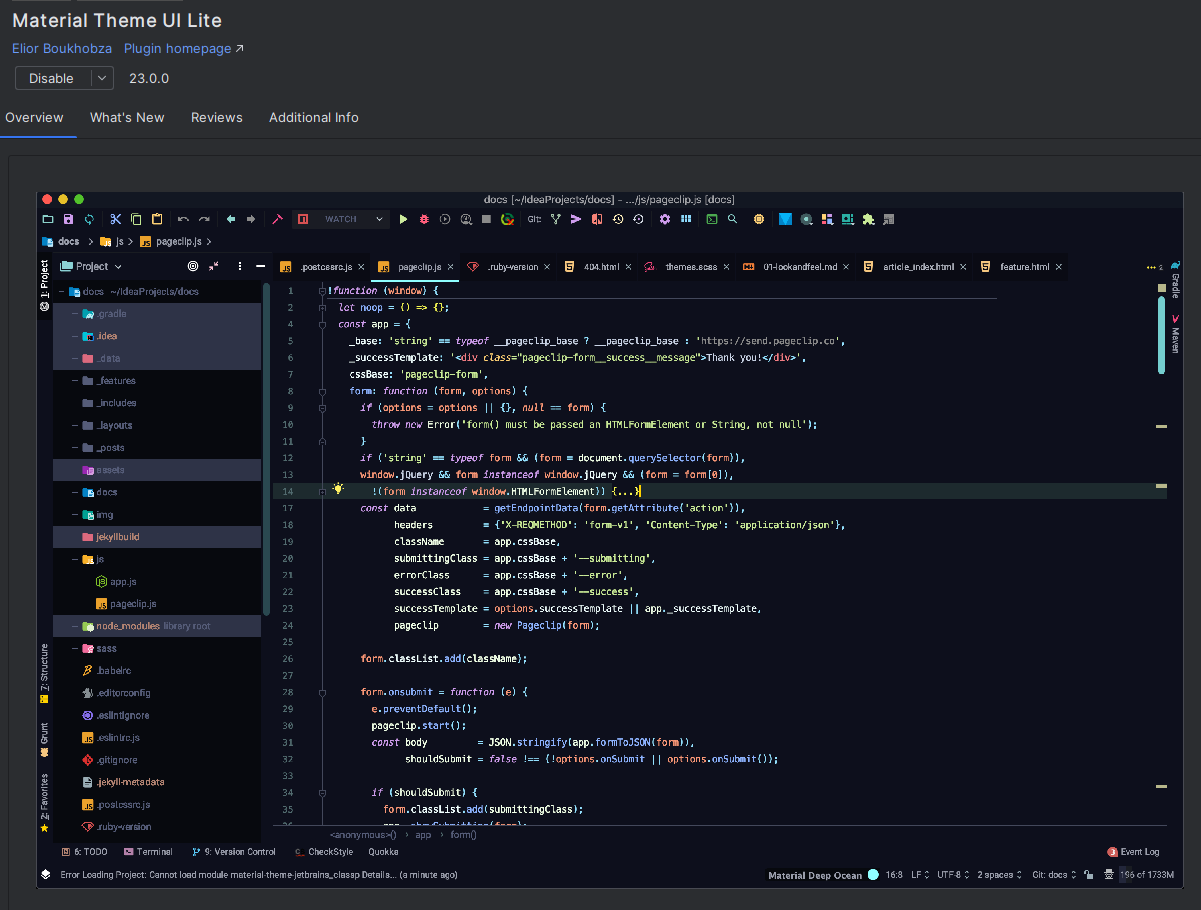This screenshot has height=910, width=1201.
Task: Click the Disable plugin button
Action: point(51,78)
